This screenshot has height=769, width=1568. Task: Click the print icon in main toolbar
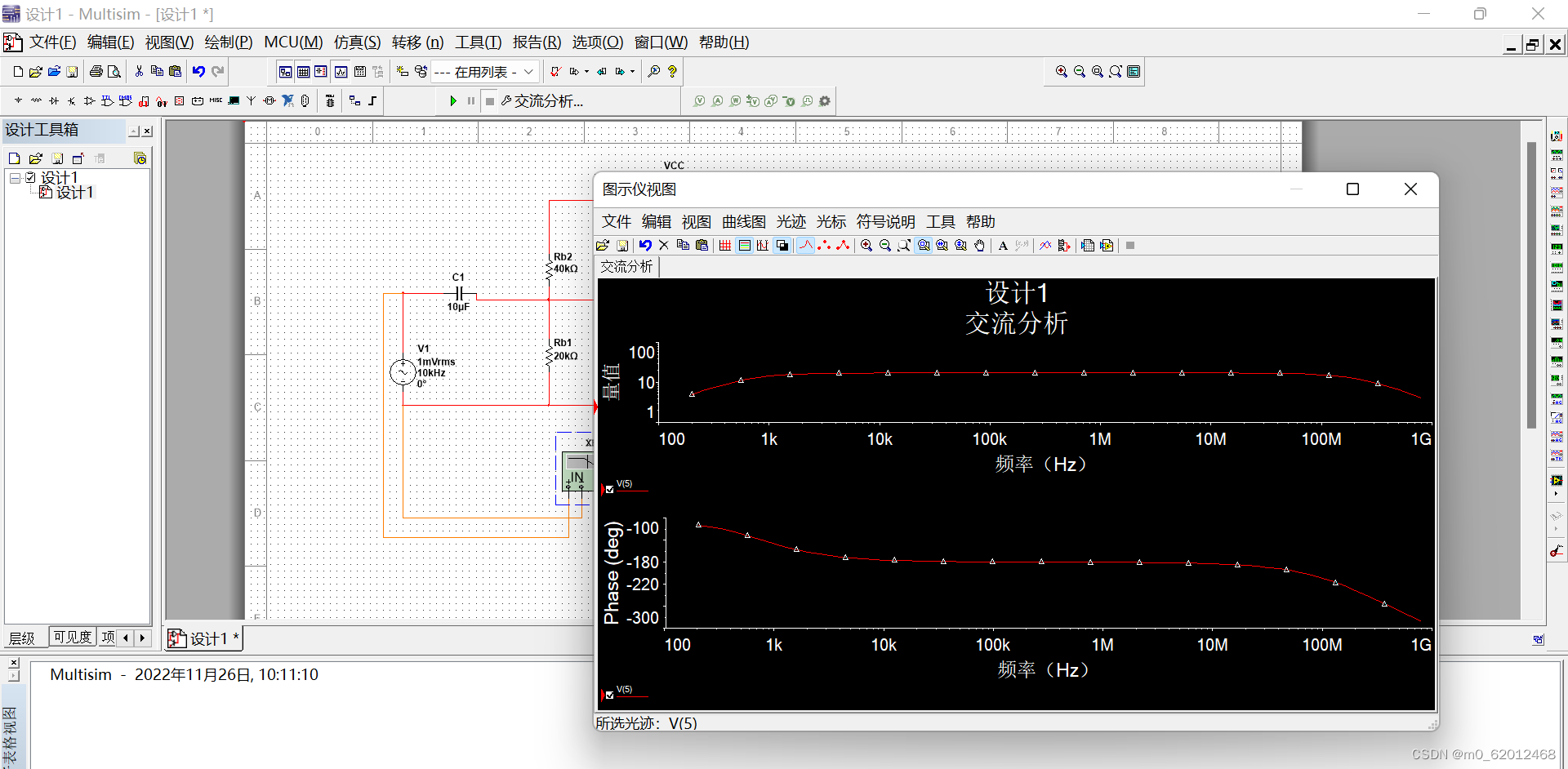[96, 72]
